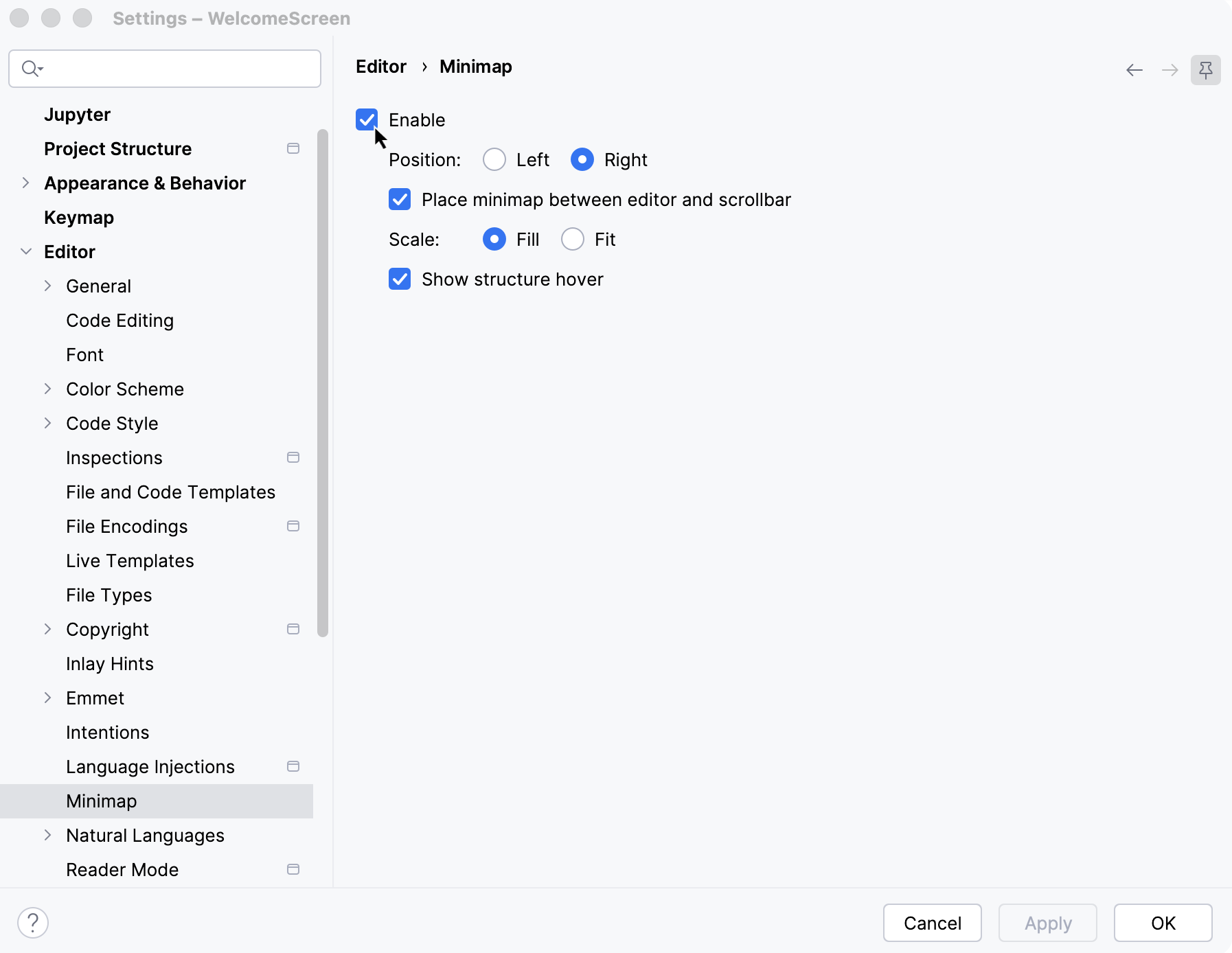Image resolution: width=1232 pixels, height=953 pixels.
Task: Select Fit scale radio button
Action: coord(573,239)
